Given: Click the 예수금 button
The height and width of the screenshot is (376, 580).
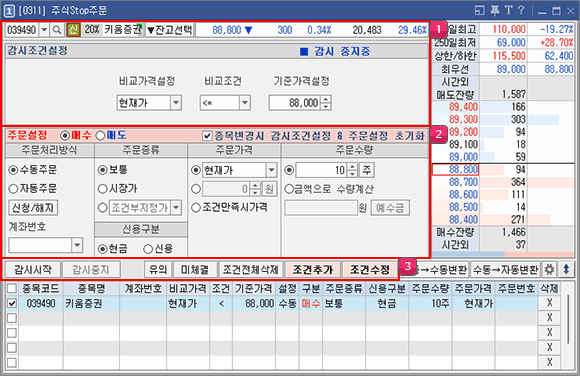Looking at the screenshot, I should pyautogui.click(x=390, y=208).
